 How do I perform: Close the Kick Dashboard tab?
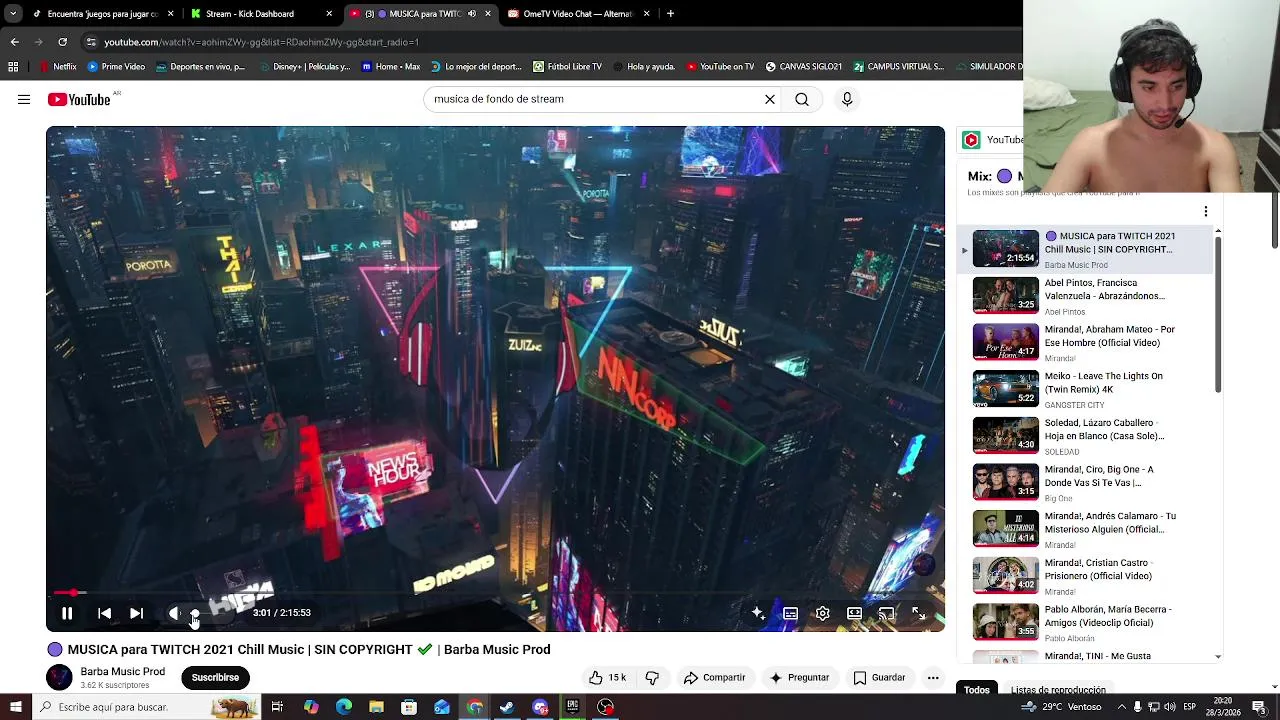(329, 14)
